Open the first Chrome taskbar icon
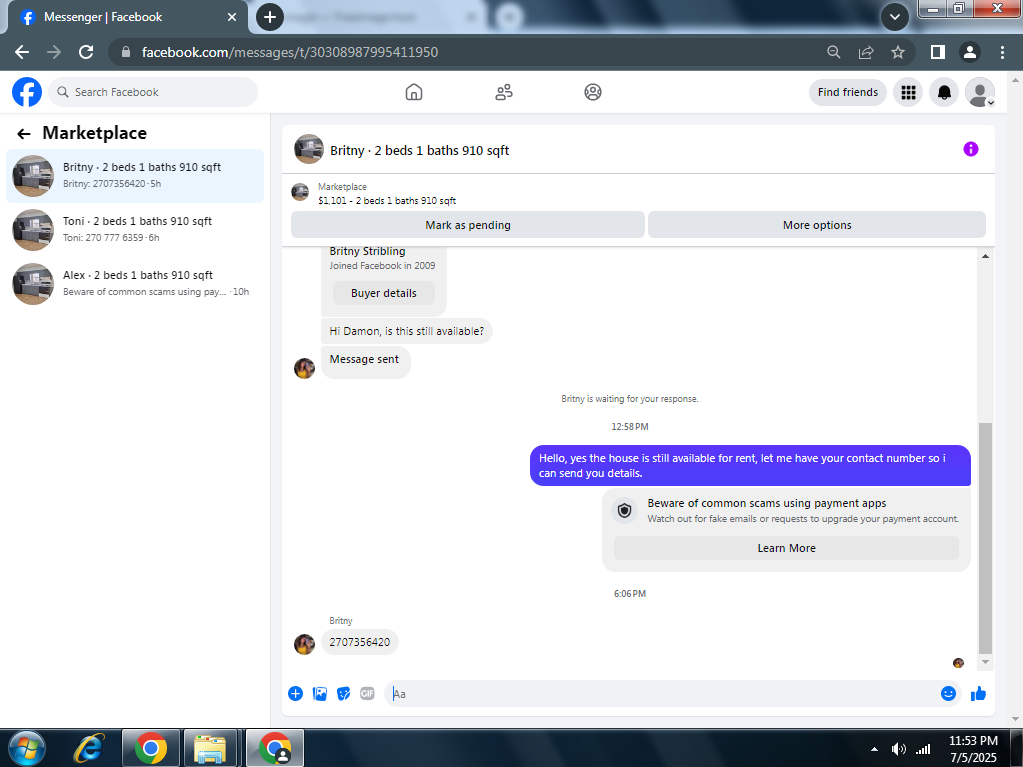 click(150, 748)
